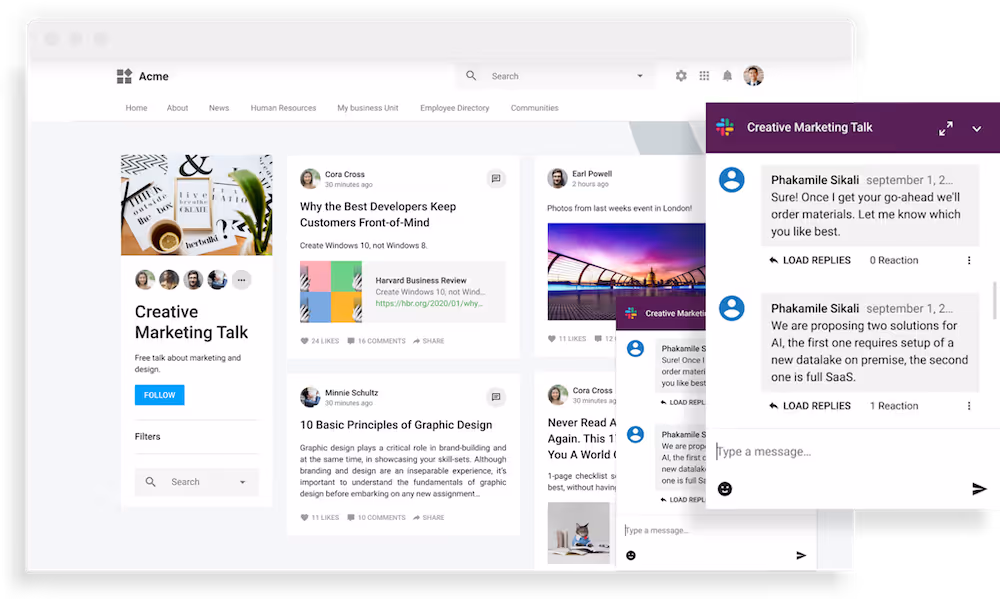1000x599 pixels.
Task: Click comment icon on Minnie Schultz post
Action: coord(496,397)
